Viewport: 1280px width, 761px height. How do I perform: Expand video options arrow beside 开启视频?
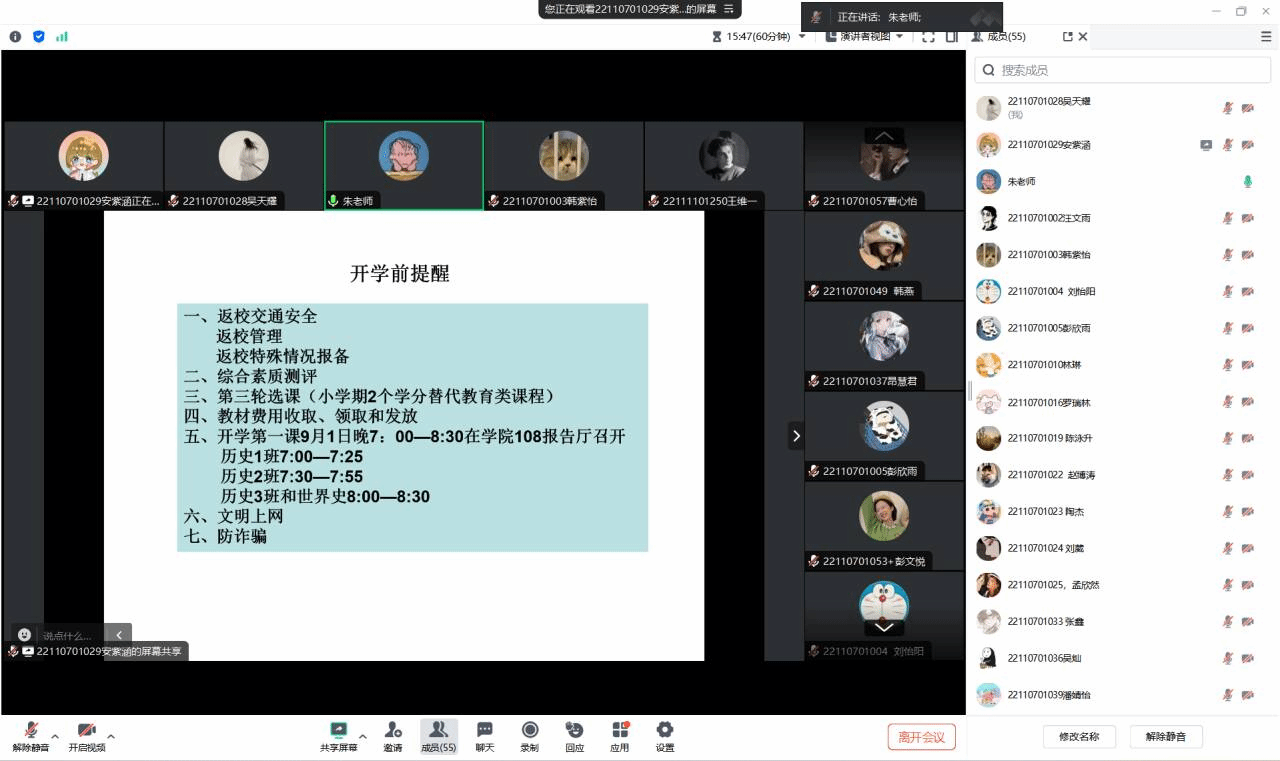click(111, 737)
